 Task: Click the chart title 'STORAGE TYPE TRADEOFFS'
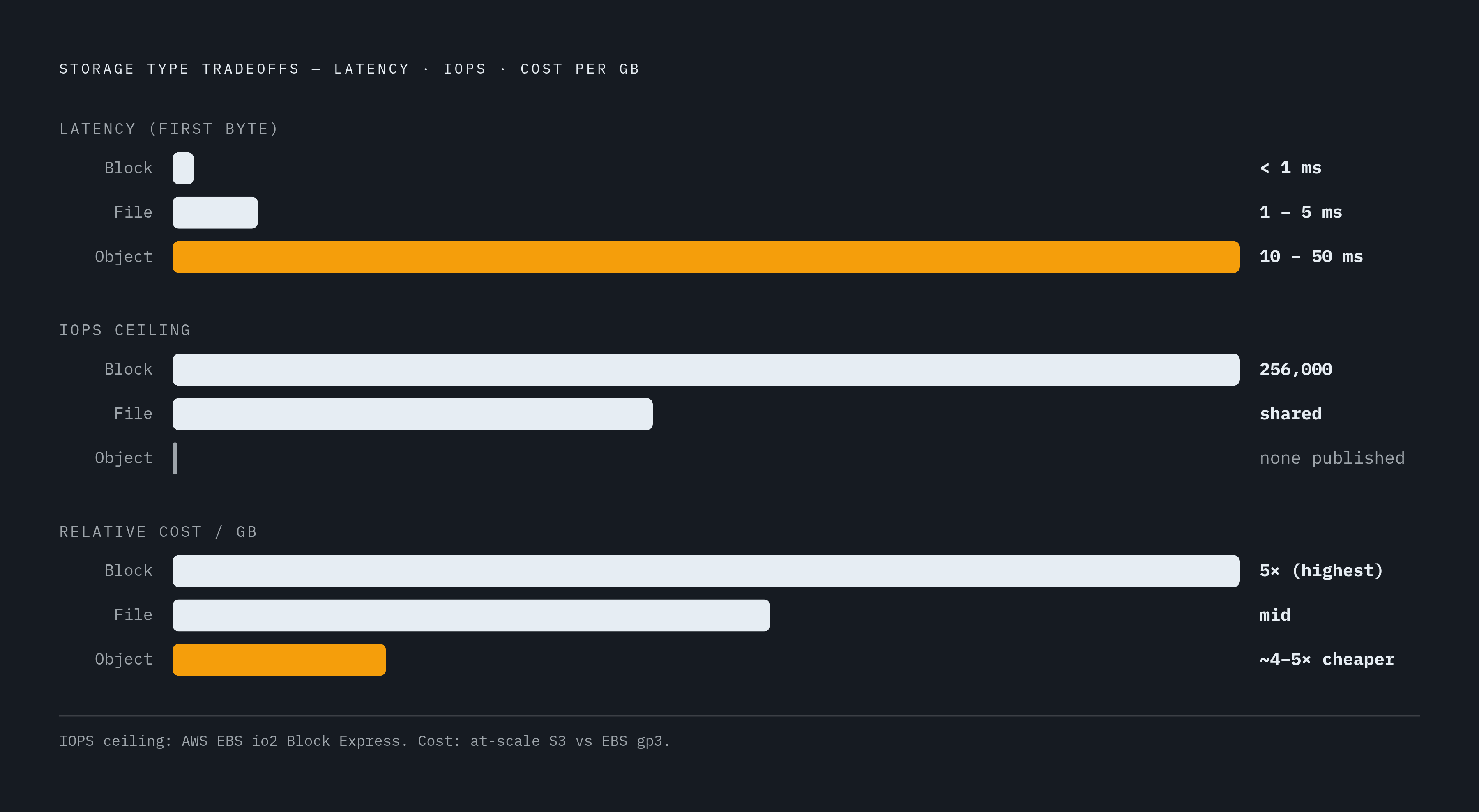(180, 69)
